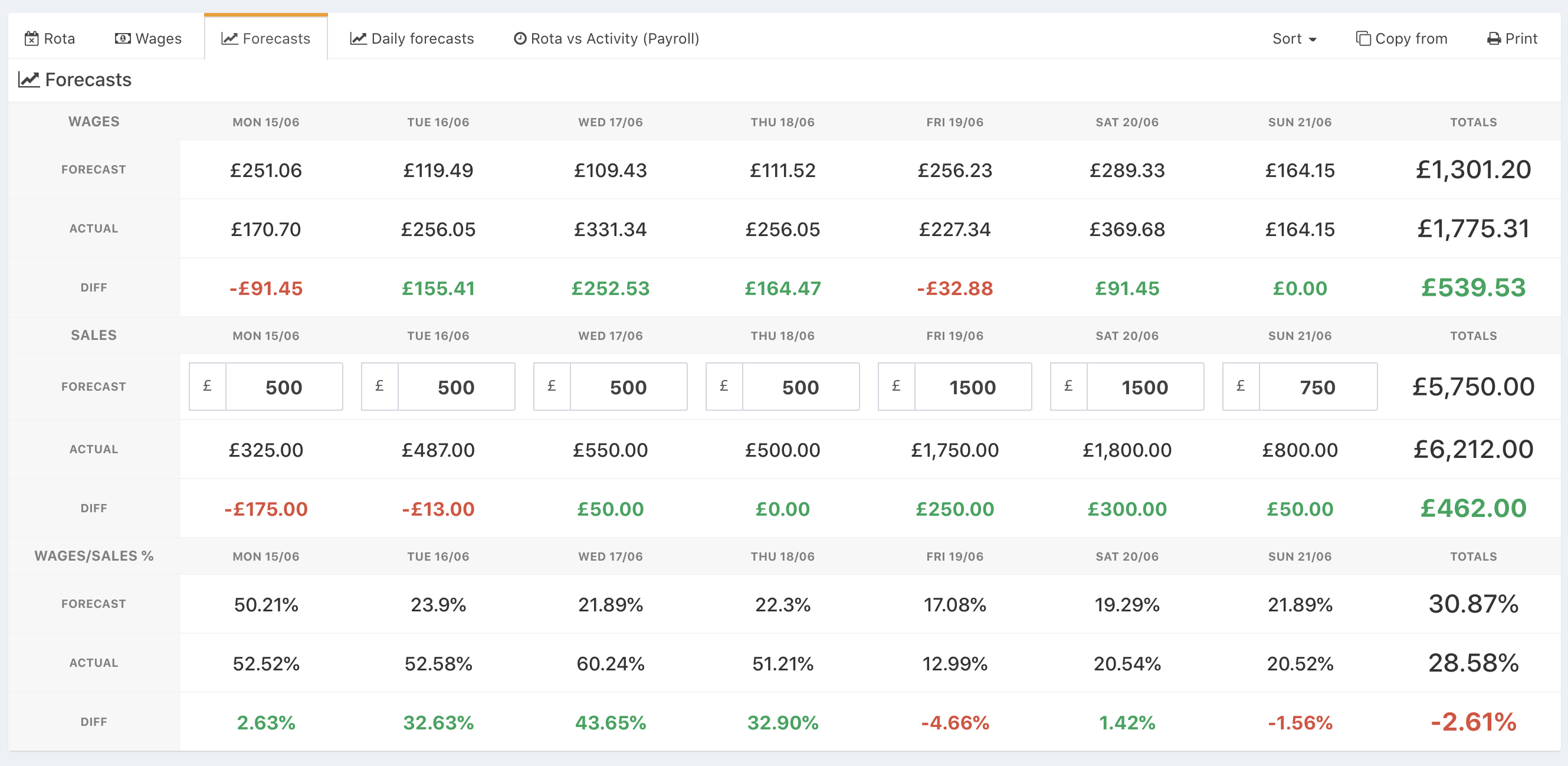Click the Rota vs Activity clock icon
Image resolution: width=1568 pixels, height=766 pixels.
[x=520, y=39]
